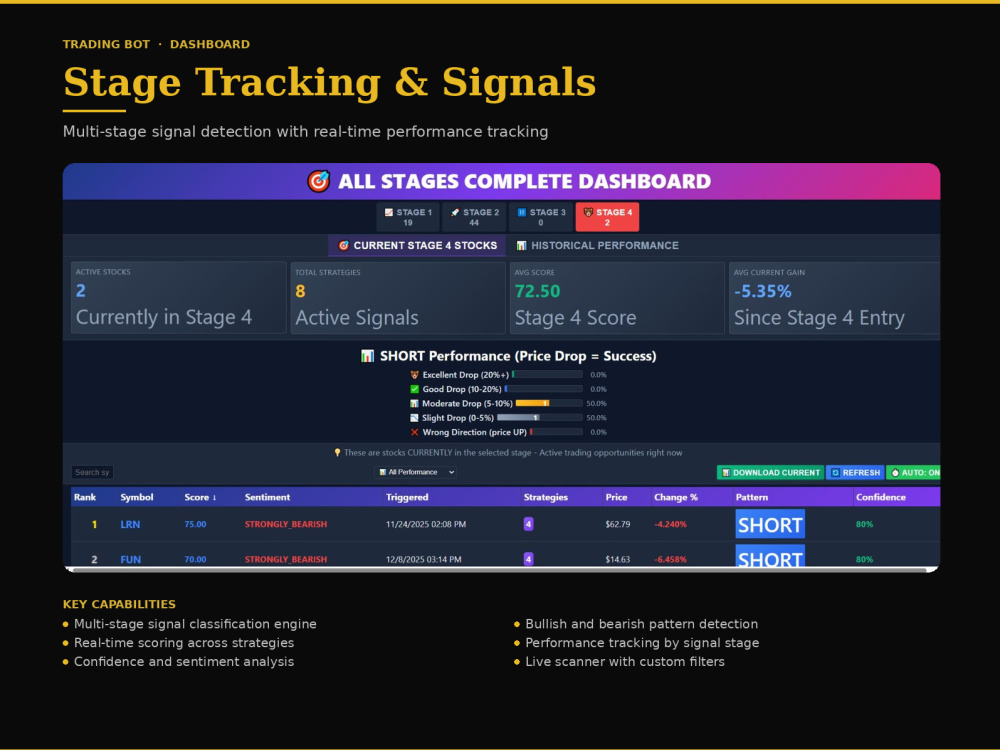Click the STRONGLY_BEARISH sentiment for LRN
The image size is (1000, 750).
tap(286, 524)
